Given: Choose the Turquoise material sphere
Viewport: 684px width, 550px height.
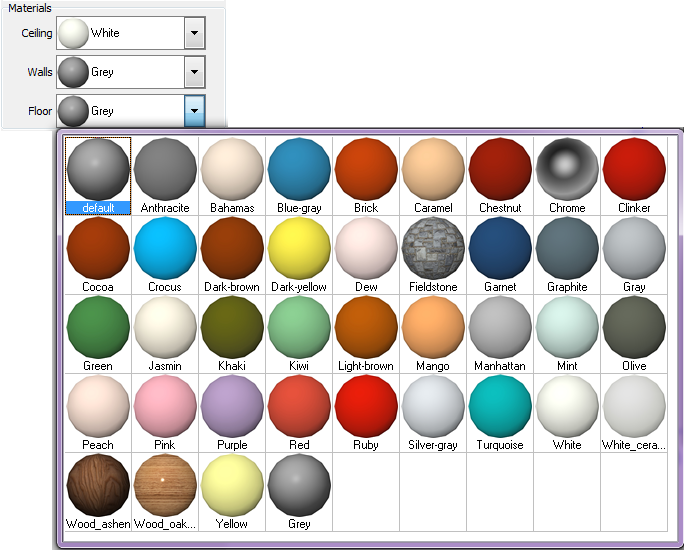Looking at the screenshot, I should pos(500,406).
